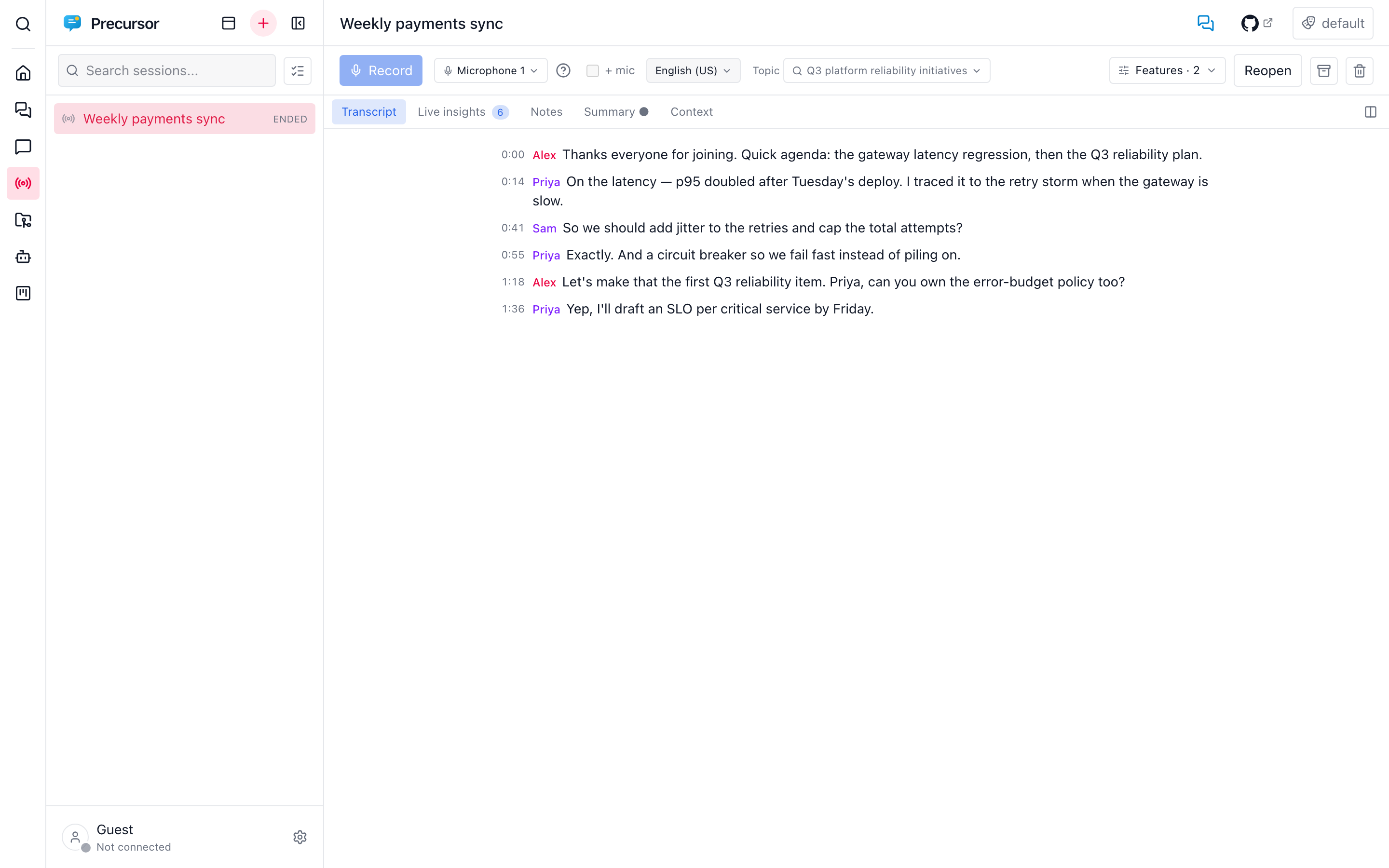The image size is (1389, 868).
Task: Click the Weekly payments sync page title
Action: point(422,24)
